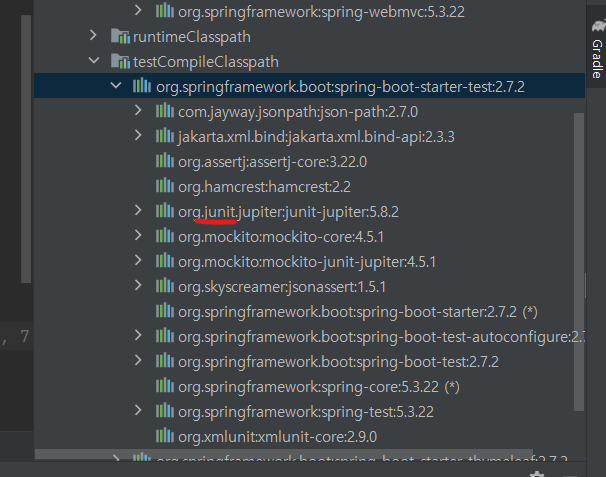606x477 pixels.
Task: Expand the jakarta.xml.bind-api:2.3.3 dependency
Action: click(138, 135)
